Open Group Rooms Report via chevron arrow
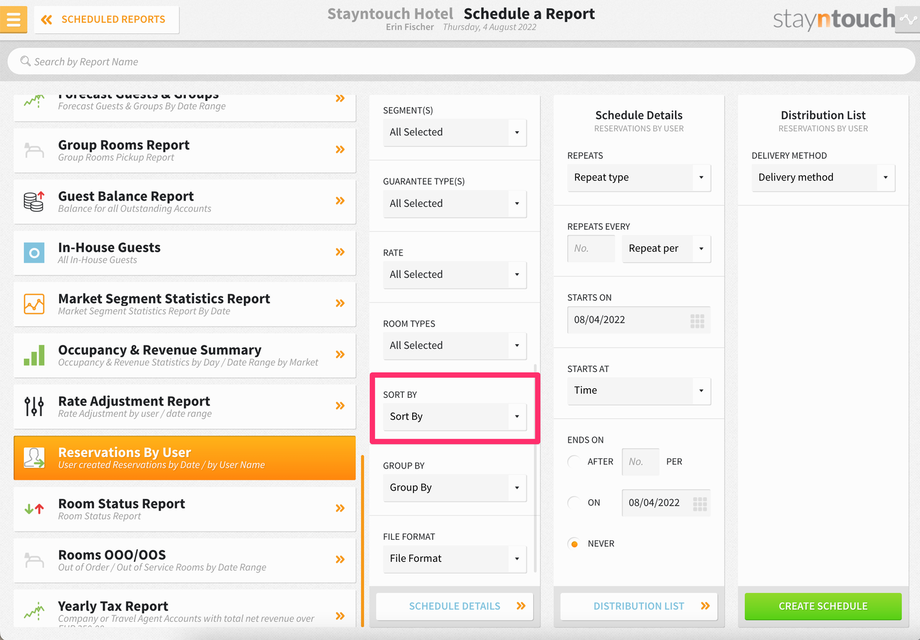The image size is (920, 640). [x=340, y=150]
